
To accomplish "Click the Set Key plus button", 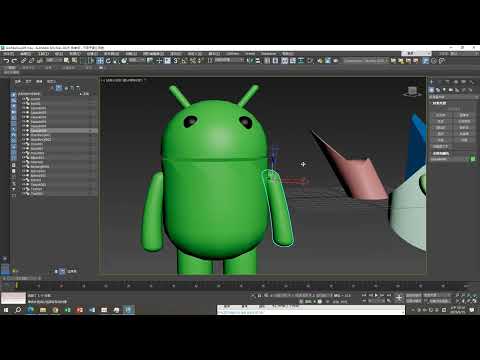I will (399, 298).
